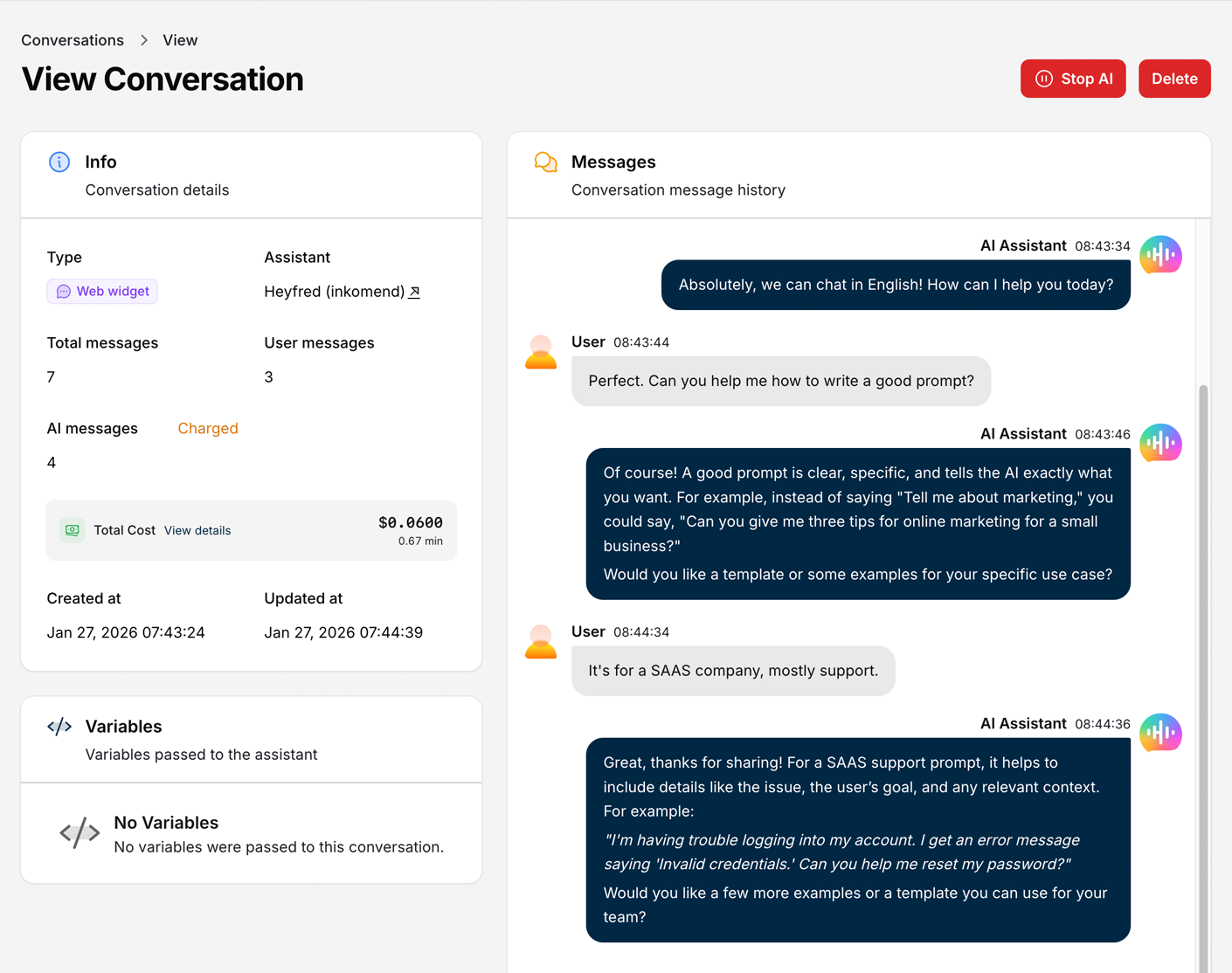Screen dimensions: 1232x973
Task: Select the Variables code icon
Action: pos(59,726)
